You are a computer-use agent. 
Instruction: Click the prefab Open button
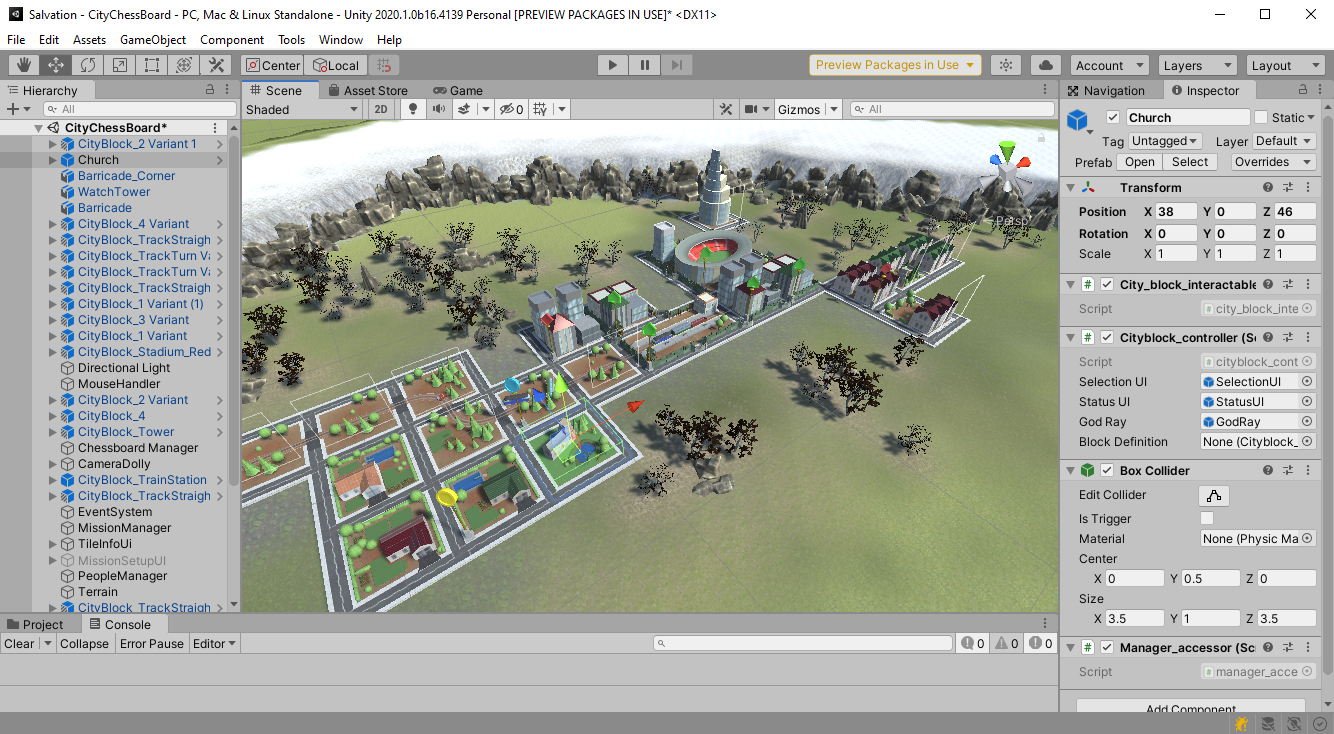tap(1139, 162)
